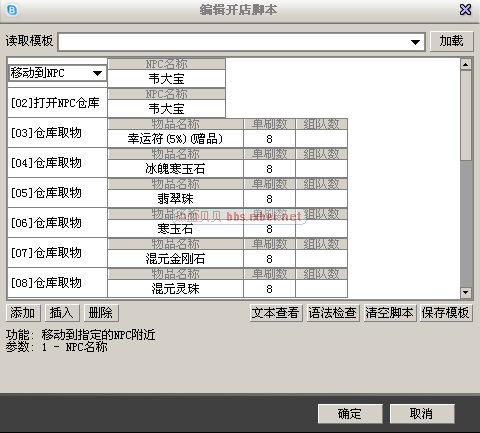This screenshot has width=480, height=433.
Task: Click the app logo icon in title bar
Action: [12, 10]
